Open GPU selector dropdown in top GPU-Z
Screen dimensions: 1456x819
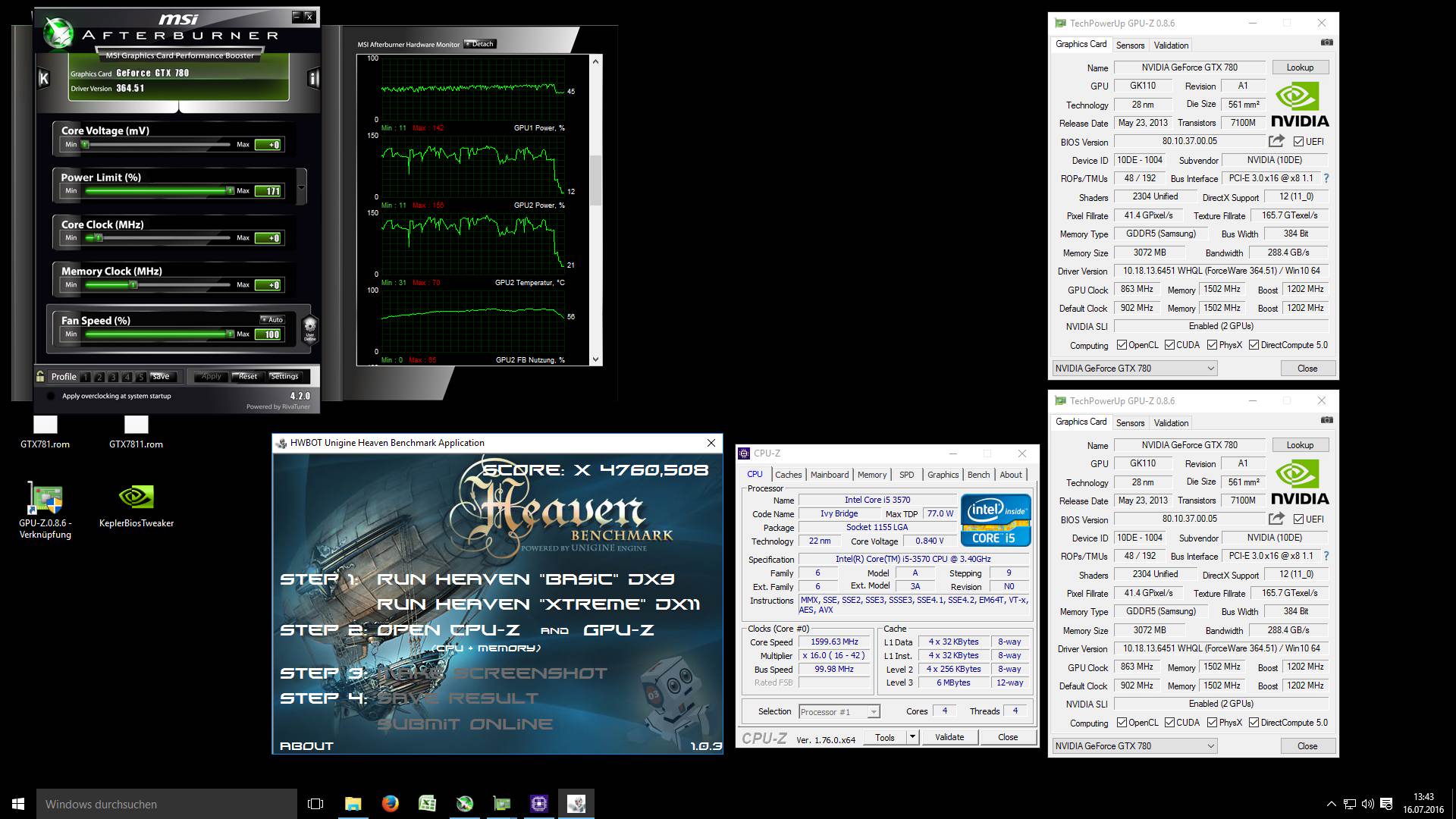(1134, 369)
